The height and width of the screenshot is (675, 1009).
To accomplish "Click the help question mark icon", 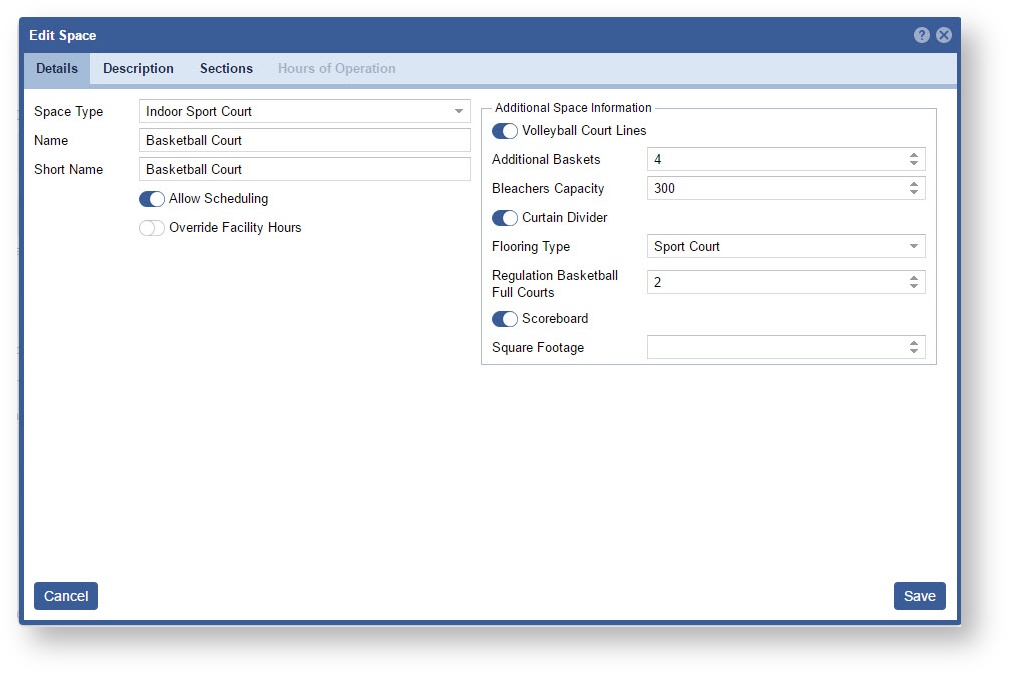I will (x=921, y=35).
